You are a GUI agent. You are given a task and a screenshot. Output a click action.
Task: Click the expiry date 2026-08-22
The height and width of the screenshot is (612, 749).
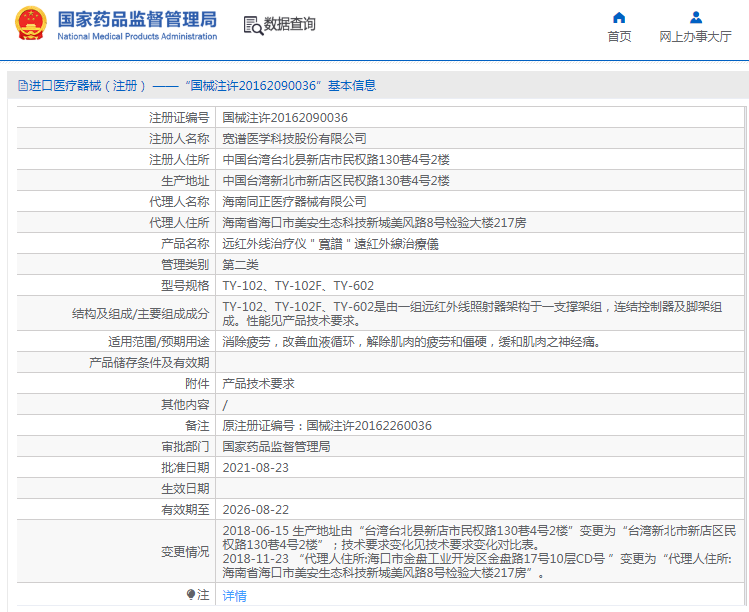click(x=255, y=509)
